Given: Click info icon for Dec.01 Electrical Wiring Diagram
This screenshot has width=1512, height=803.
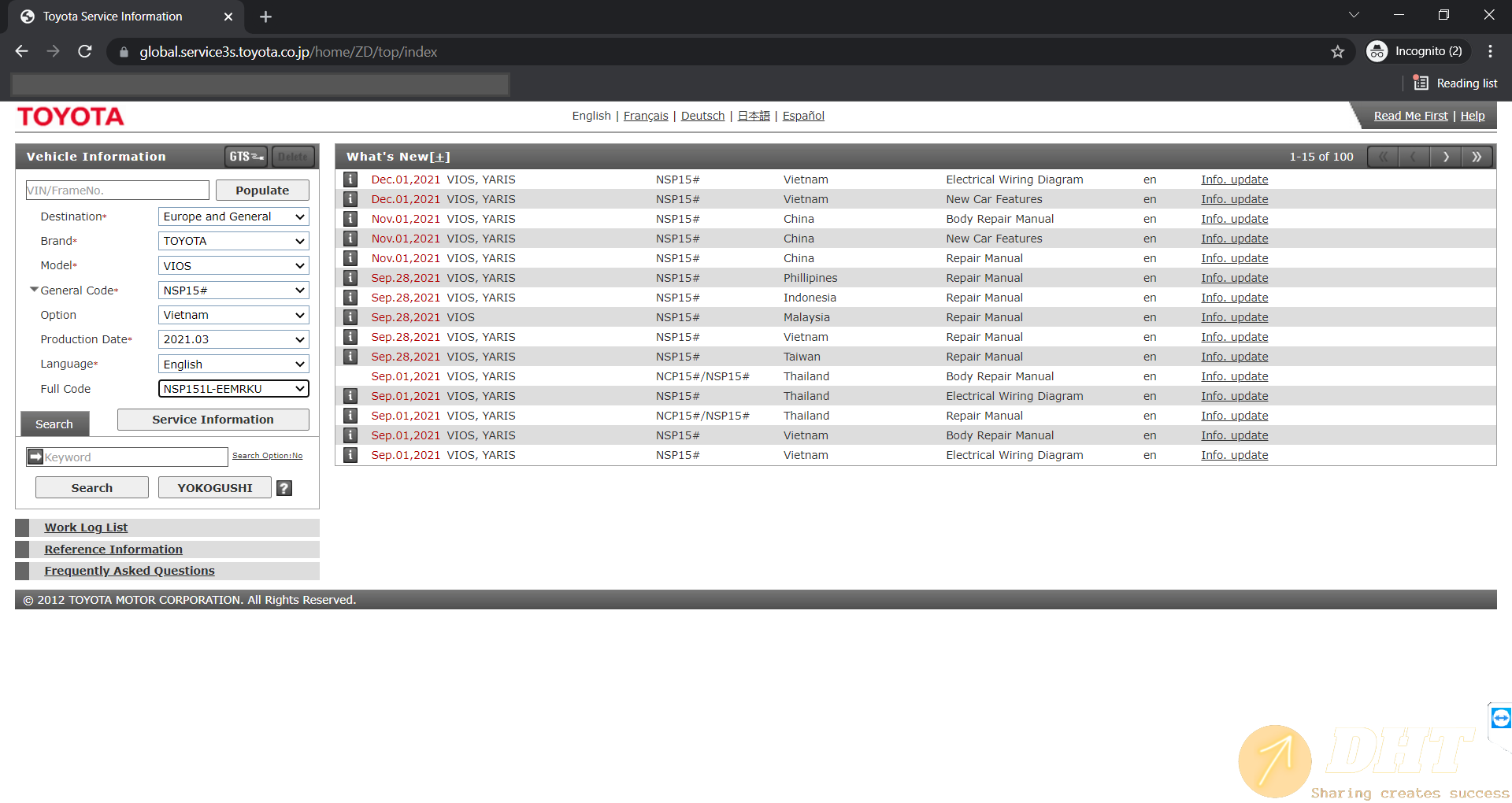Looking at the screenshot, I should [x=350, y=179].
